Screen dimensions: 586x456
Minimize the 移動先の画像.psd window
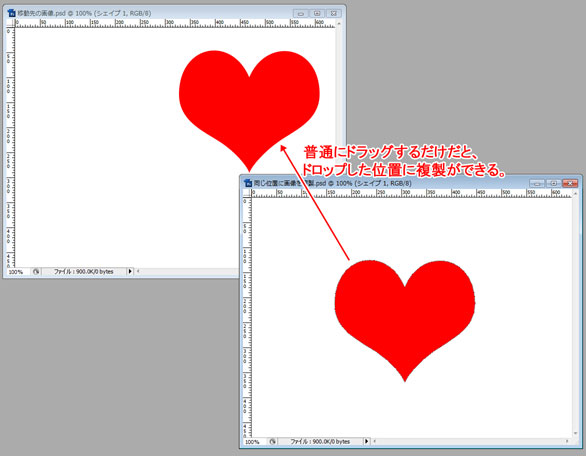[300, 13]
